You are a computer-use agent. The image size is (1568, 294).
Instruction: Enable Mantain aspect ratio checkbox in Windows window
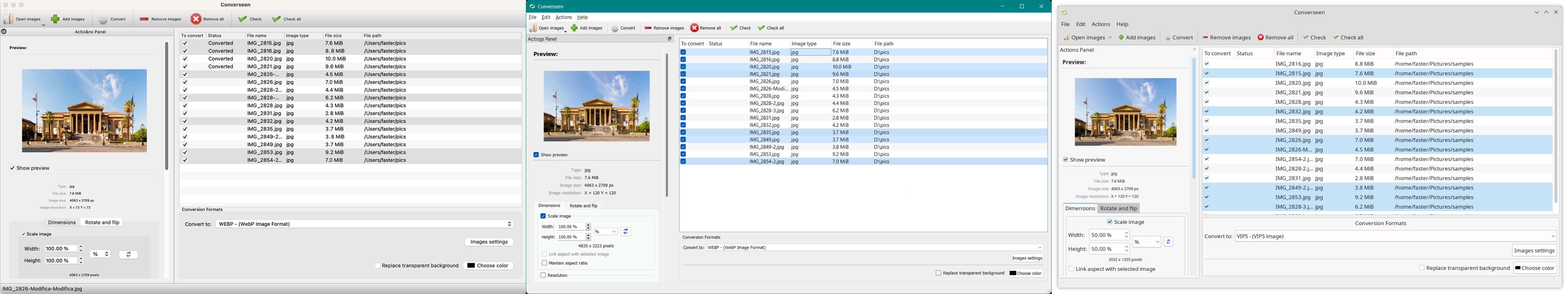pyautogui.click(x=544, y=264)
